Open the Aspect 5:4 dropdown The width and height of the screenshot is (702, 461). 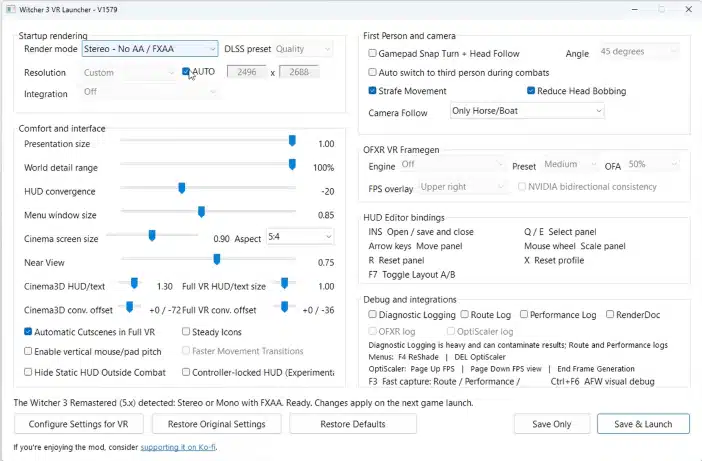[300, 236]
